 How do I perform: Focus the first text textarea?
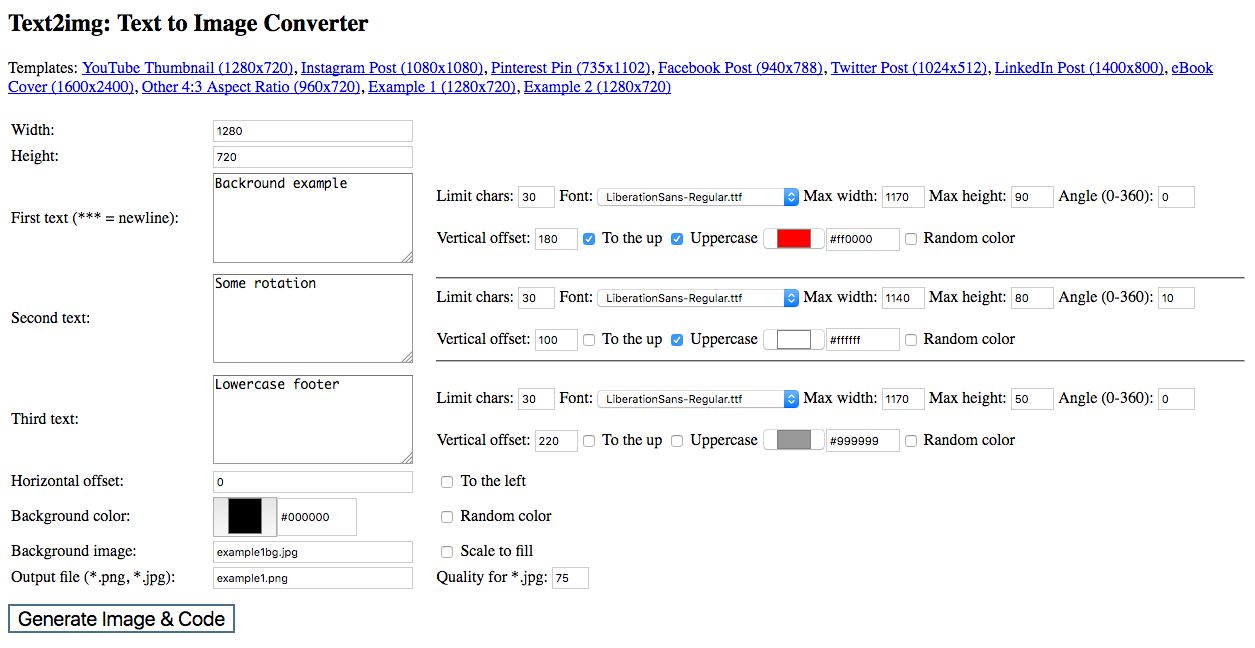tap(312, 218)
